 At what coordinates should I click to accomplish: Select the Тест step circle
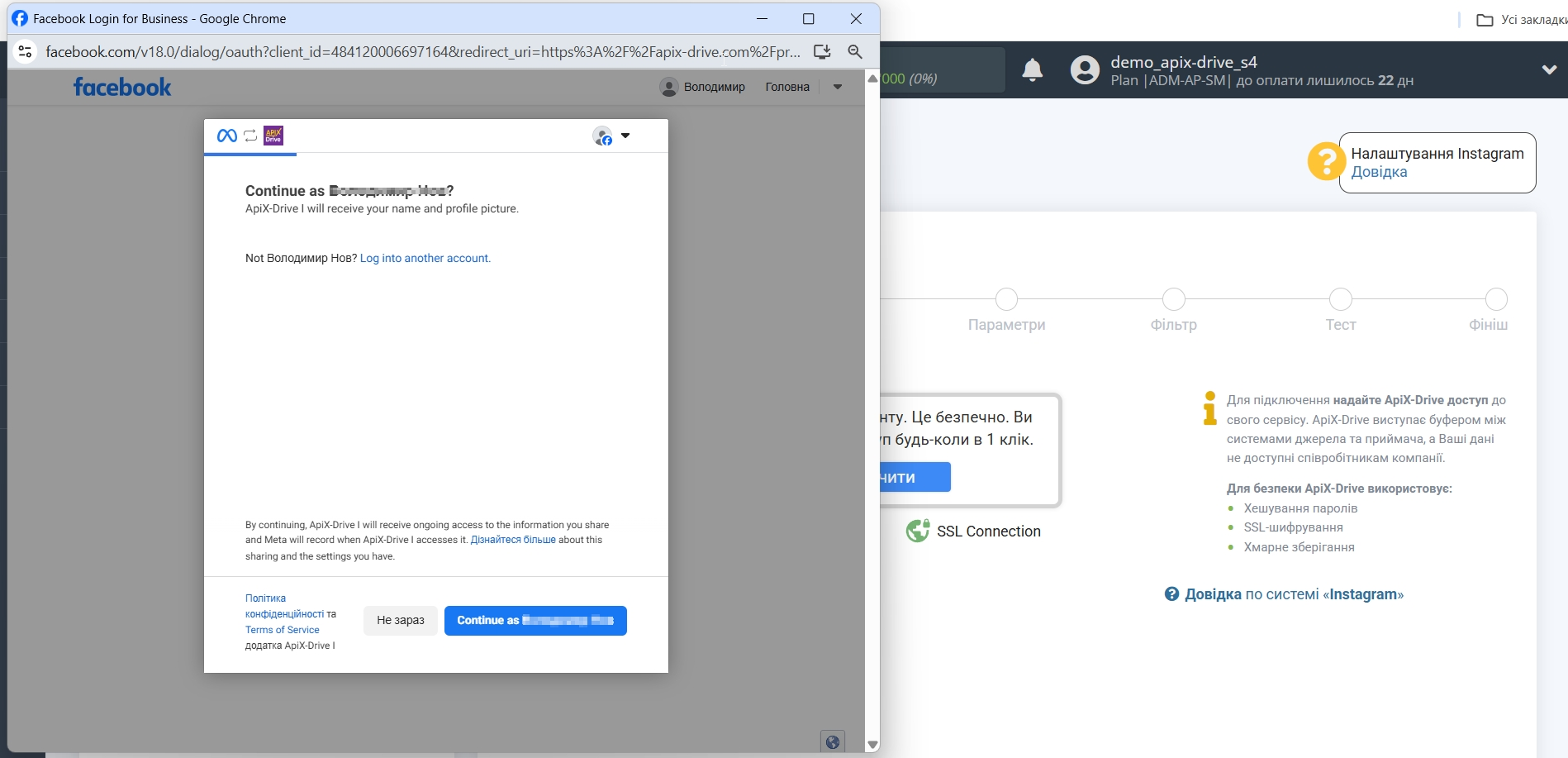coord(1341,299)
